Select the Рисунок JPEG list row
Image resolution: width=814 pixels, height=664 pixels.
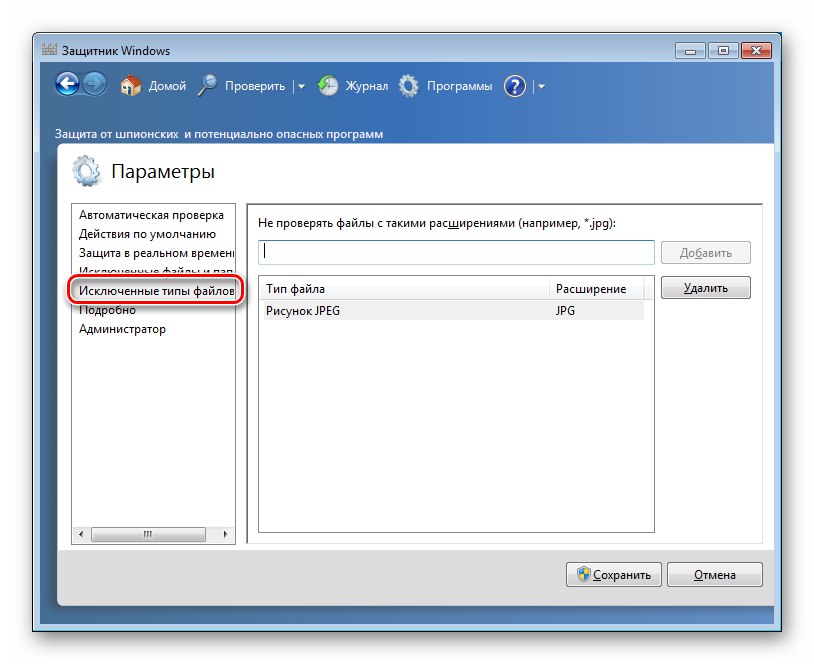coord(454,310)
